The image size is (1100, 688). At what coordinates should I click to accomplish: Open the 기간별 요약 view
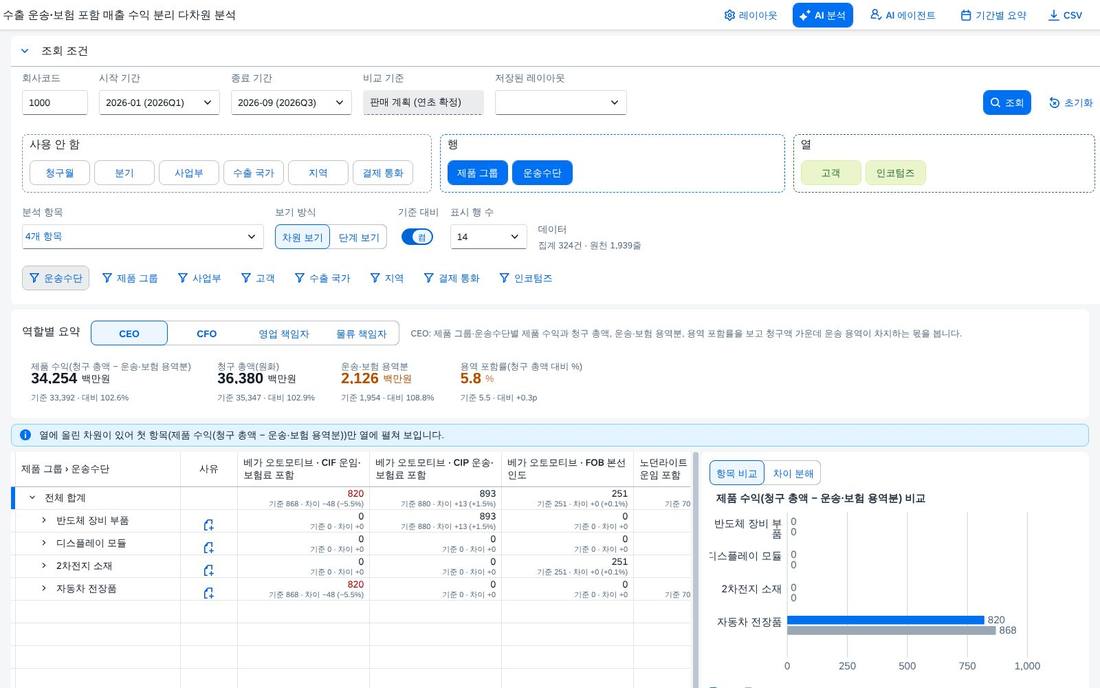click(x=993, y=15)
